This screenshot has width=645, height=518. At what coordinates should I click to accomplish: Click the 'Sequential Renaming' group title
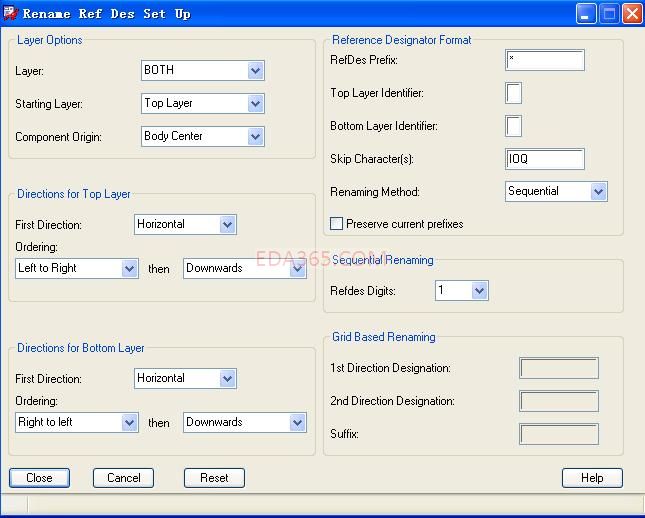383,260
